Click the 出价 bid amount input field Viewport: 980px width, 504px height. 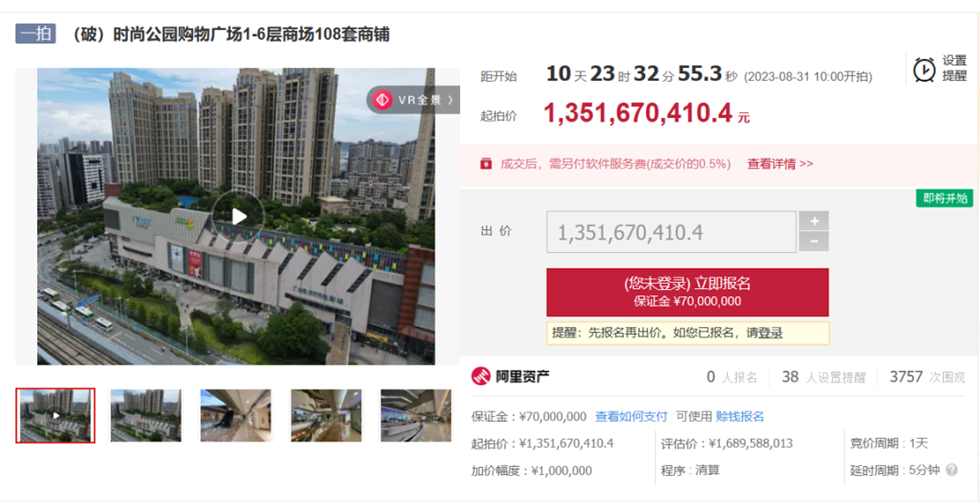671,232
